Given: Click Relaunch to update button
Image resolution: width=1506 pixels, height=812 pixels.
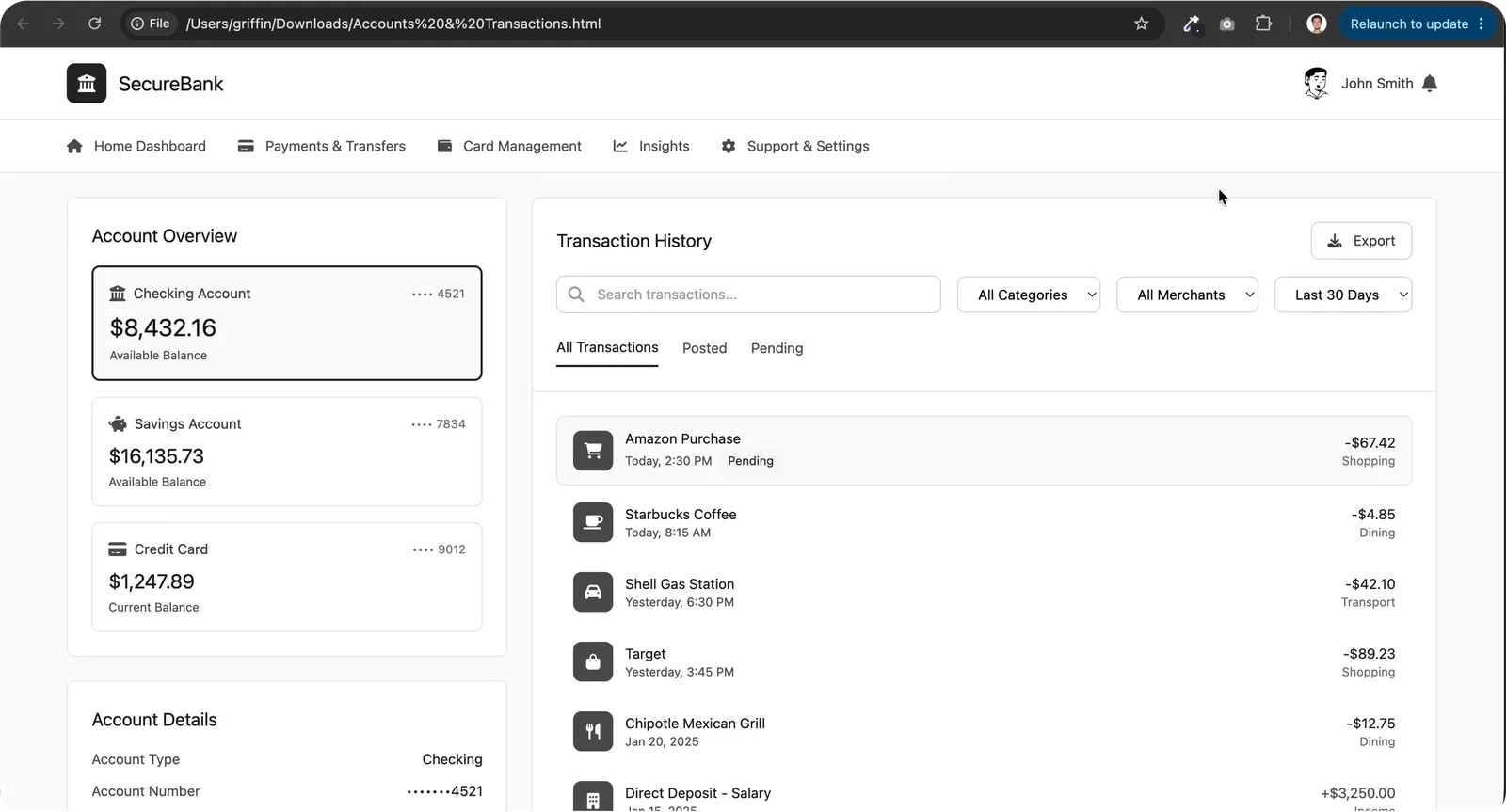Looking at the screenshot, I should coord(1416,24).
